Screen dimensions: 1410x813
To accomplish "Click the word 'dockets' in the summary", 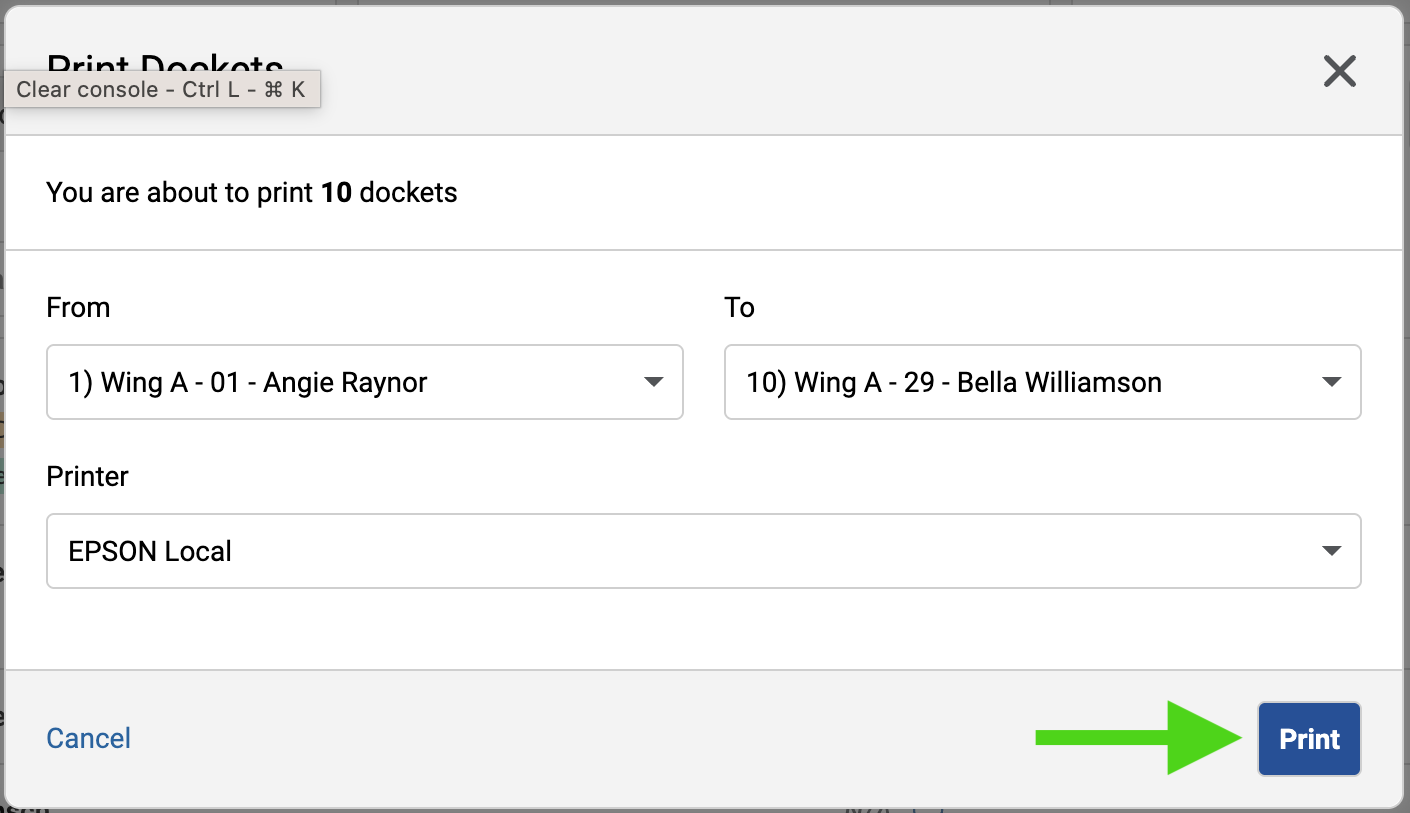I will [x=408, y=192].
